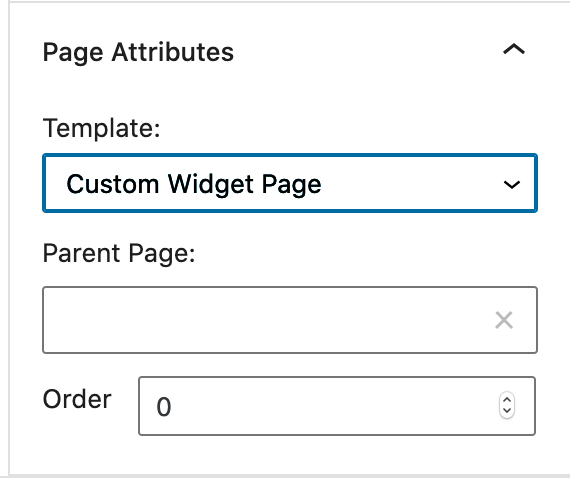Click the Order spinner control
Screen dimensions: 570x482
507,405
